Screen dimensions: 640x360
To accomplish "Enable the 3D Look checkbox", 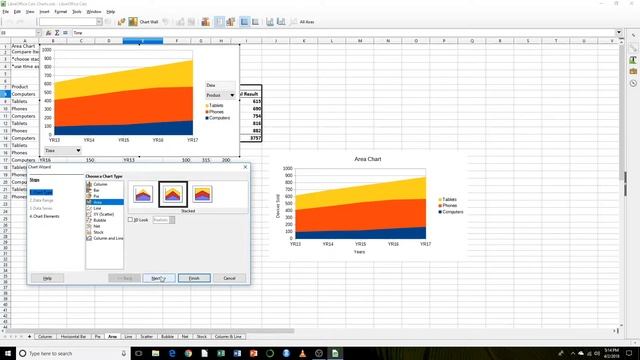I will tap(131, 220).
